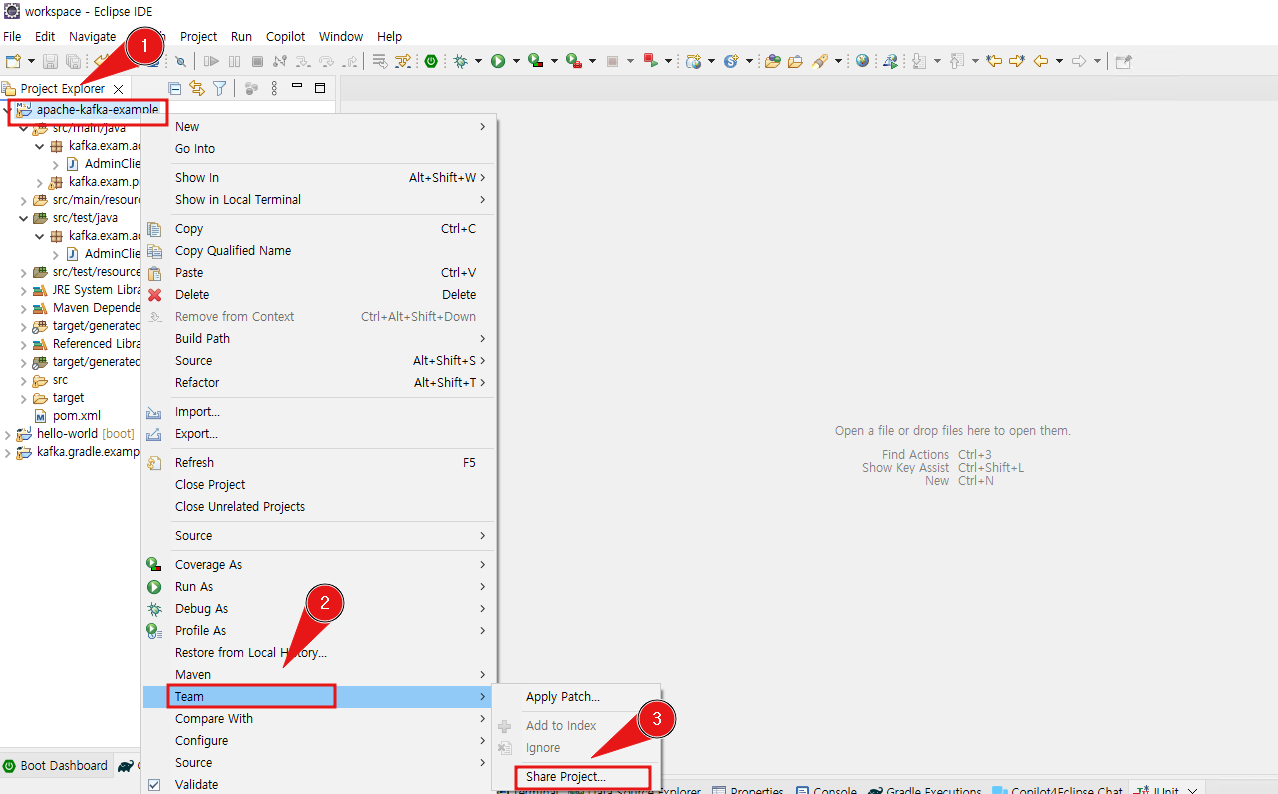Open the Coverage dropdown arrow
1278x794 pixels.
coord(554,61)
